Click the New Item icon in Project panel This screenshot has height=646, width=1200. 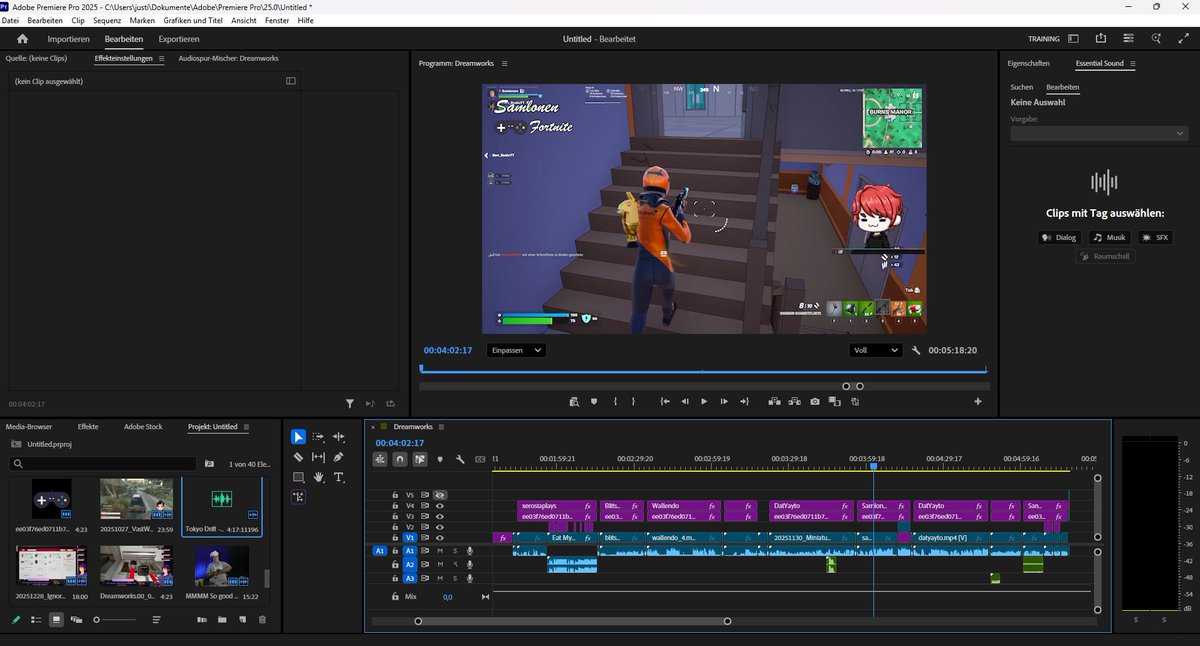pos(242,620)
